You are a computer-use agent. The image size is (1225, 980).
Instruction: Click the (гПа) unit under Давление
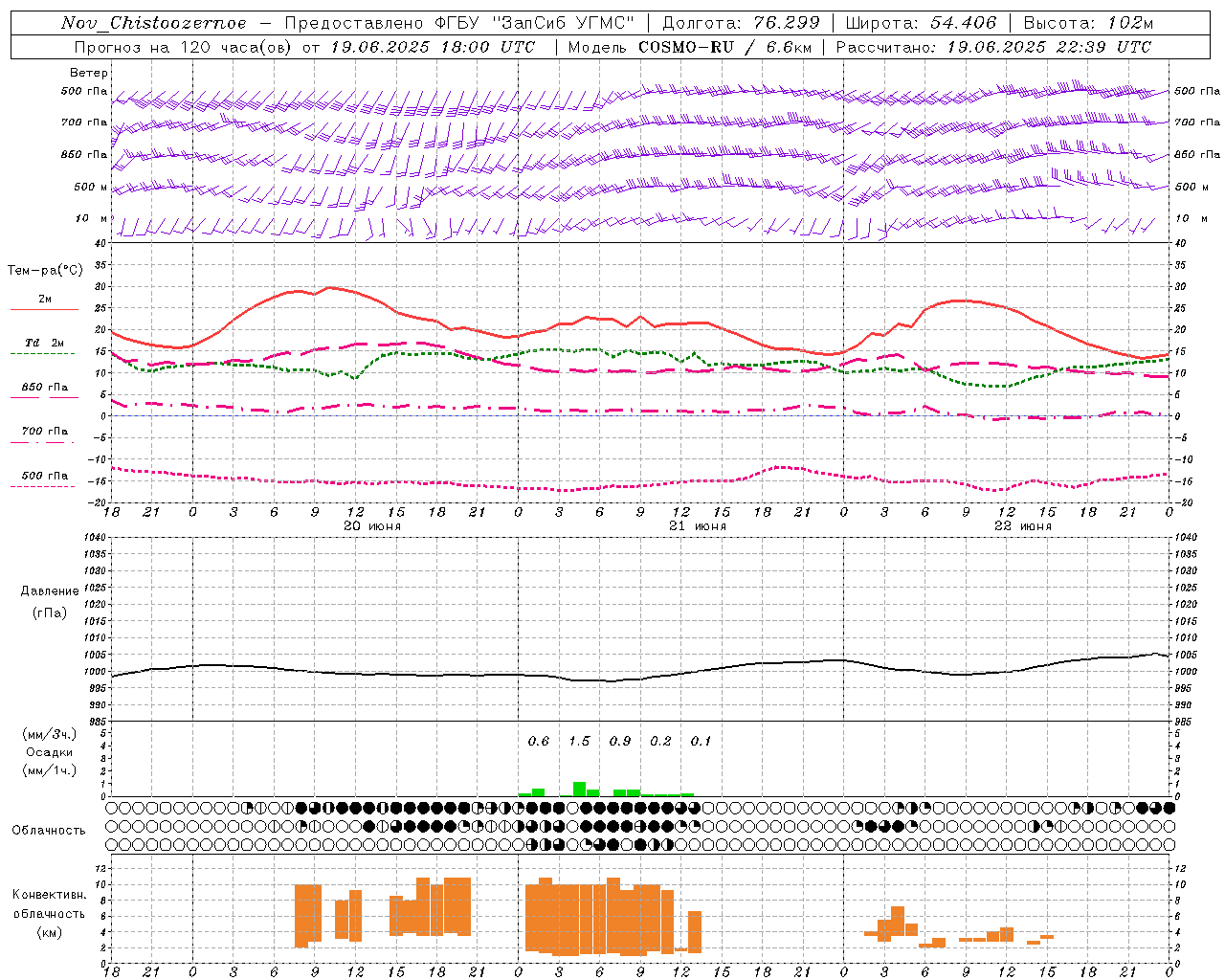50,612
